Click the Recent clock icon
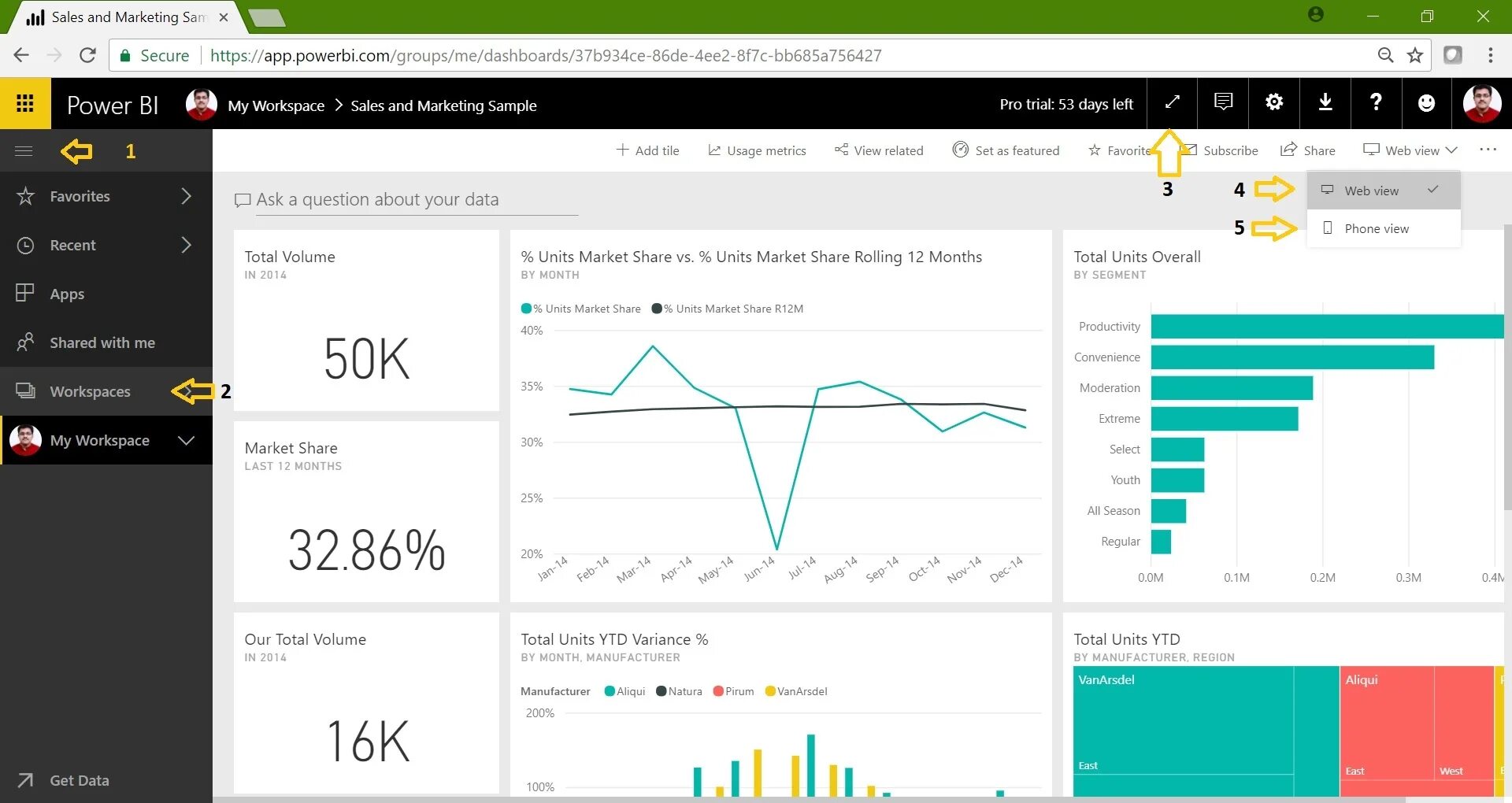Screen dimensions: 1512x803 [x=25, y=245]
